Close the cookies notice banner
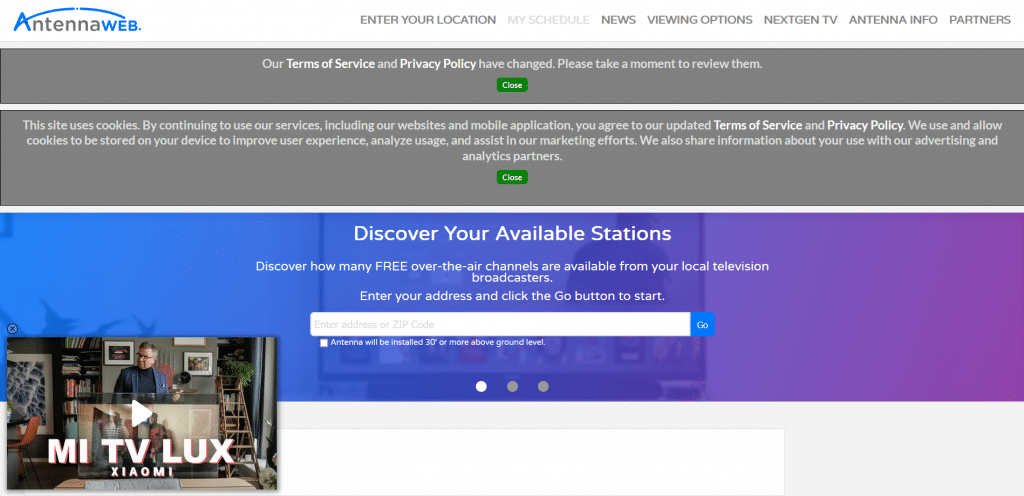 coord(512,177)
